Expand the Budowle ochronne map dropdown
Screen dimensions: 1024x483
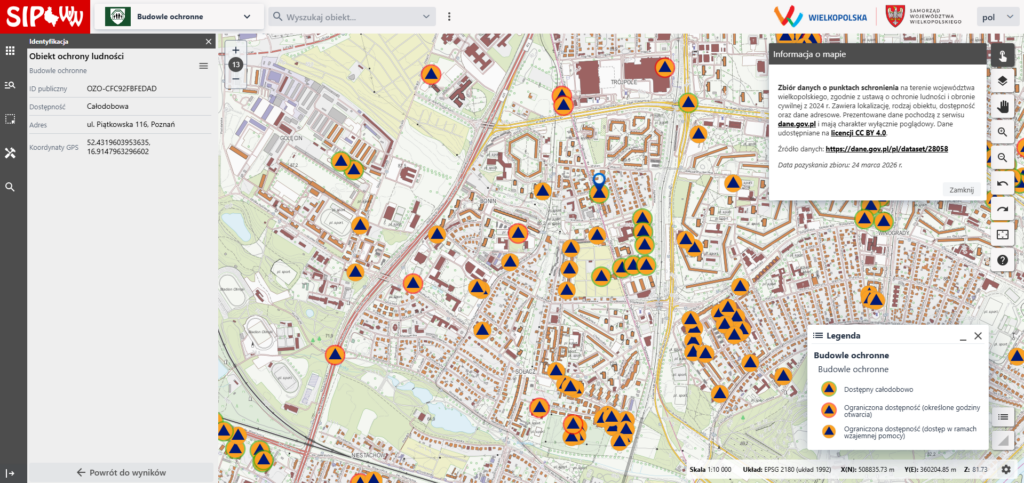(x=247, y=17)
